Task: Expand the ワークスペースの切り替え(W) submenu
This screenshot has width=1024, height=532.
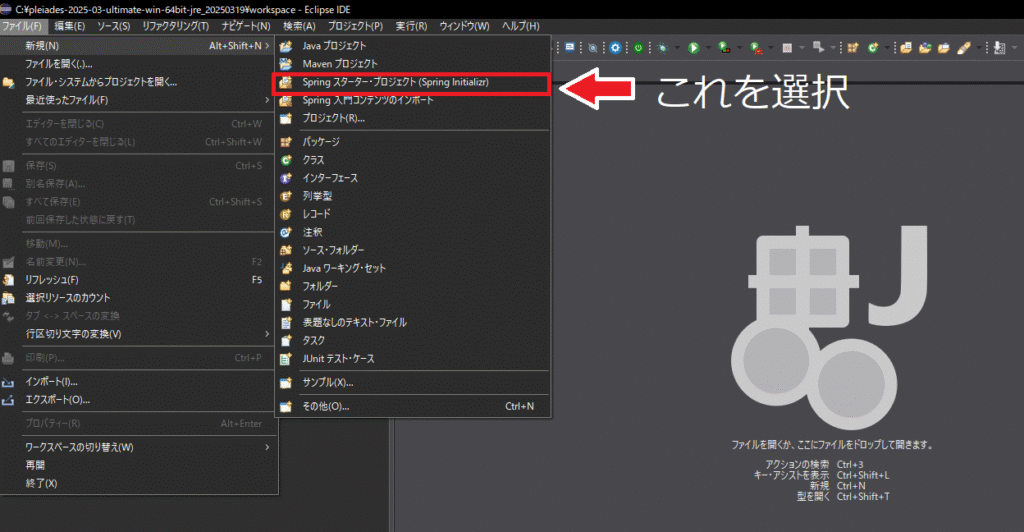Action: pos(266,447)
